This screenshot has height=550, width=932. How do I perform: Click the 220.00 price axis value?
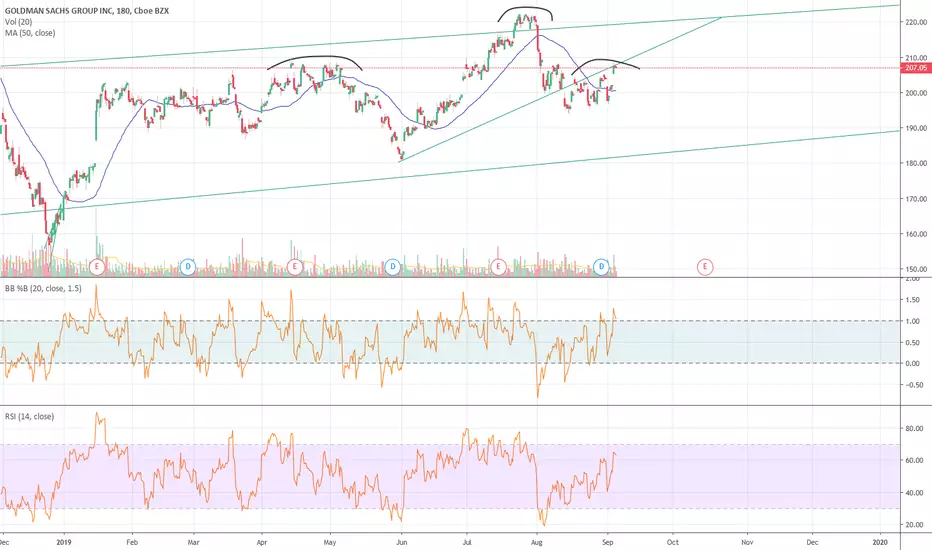click(916, 23)
